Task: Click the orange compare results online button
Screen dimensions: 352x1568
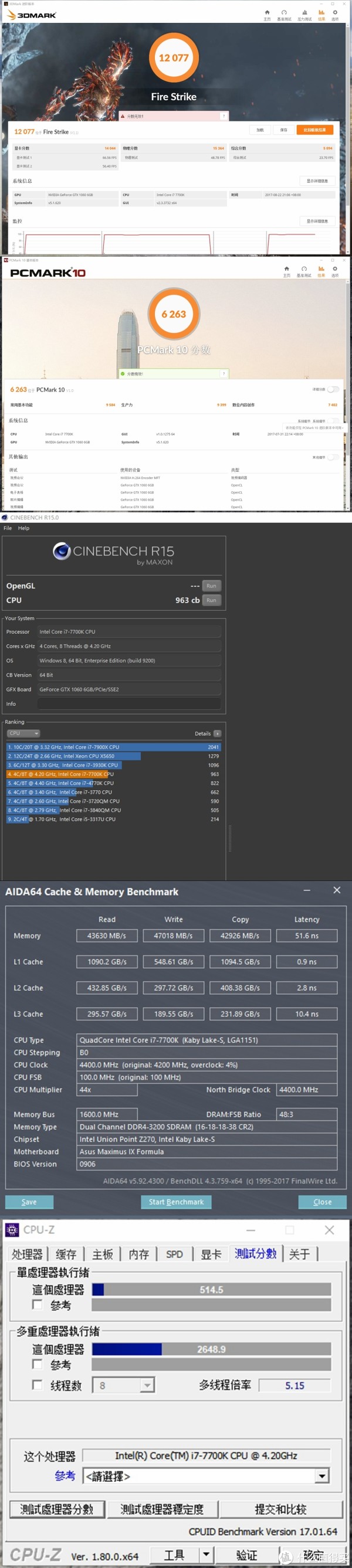Action: click(315, 130)
